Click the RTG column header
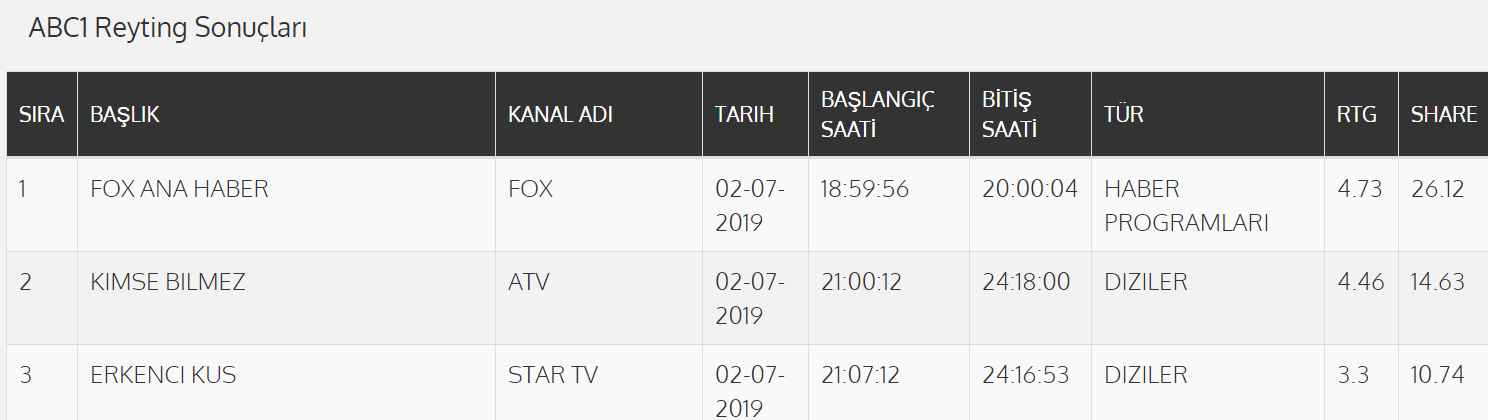Screen dimensions: 1488x420 coord(1357,114)
